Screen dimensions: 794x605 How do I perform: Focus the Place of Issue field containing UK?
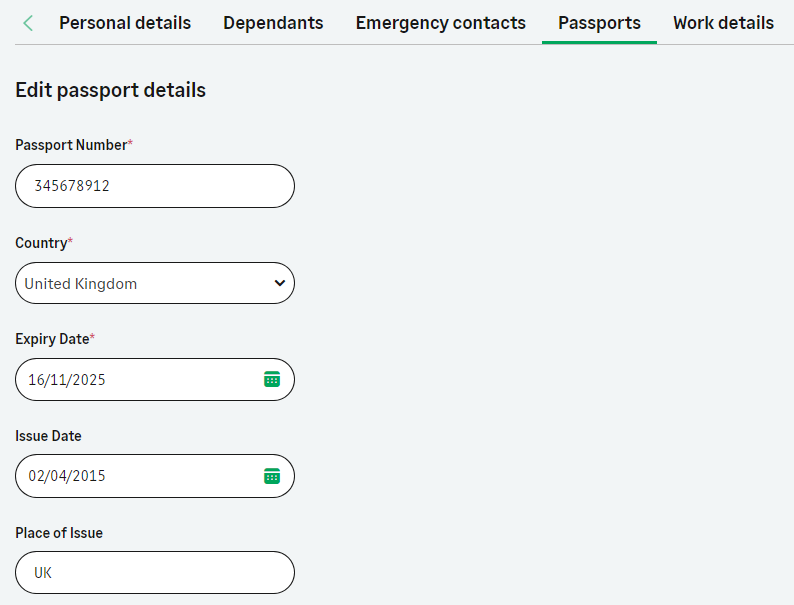tap(155, 573)
